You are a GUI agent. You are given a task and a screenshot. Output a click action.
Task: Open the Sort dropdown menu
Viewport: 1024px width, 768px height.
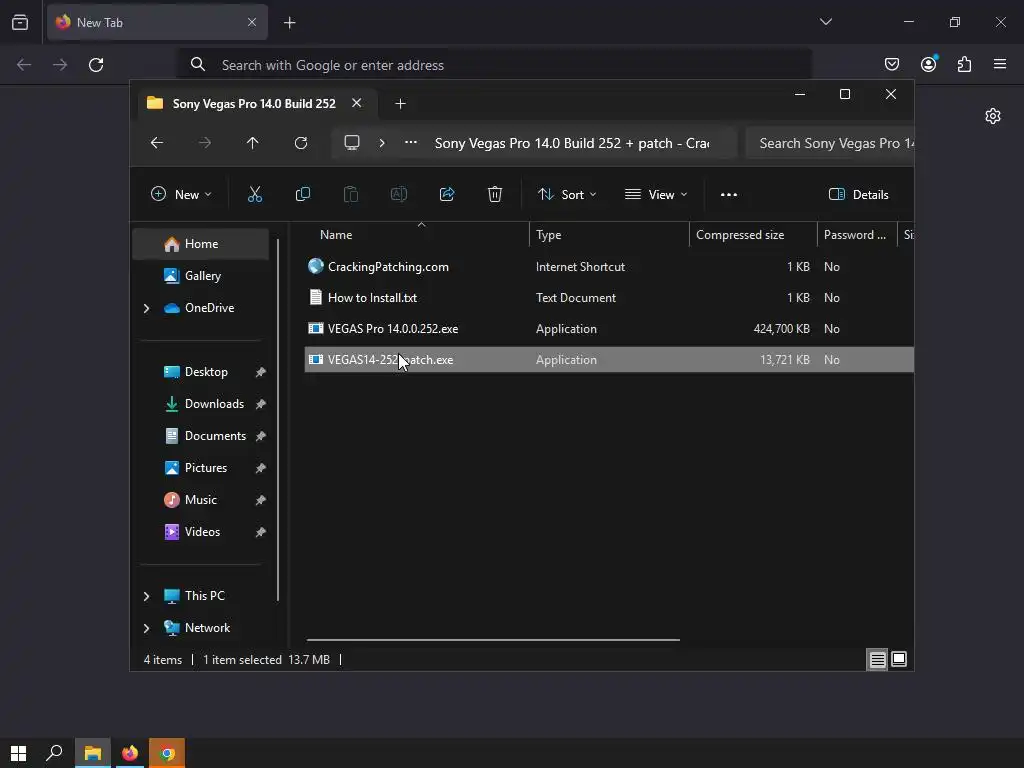point(567,195)
